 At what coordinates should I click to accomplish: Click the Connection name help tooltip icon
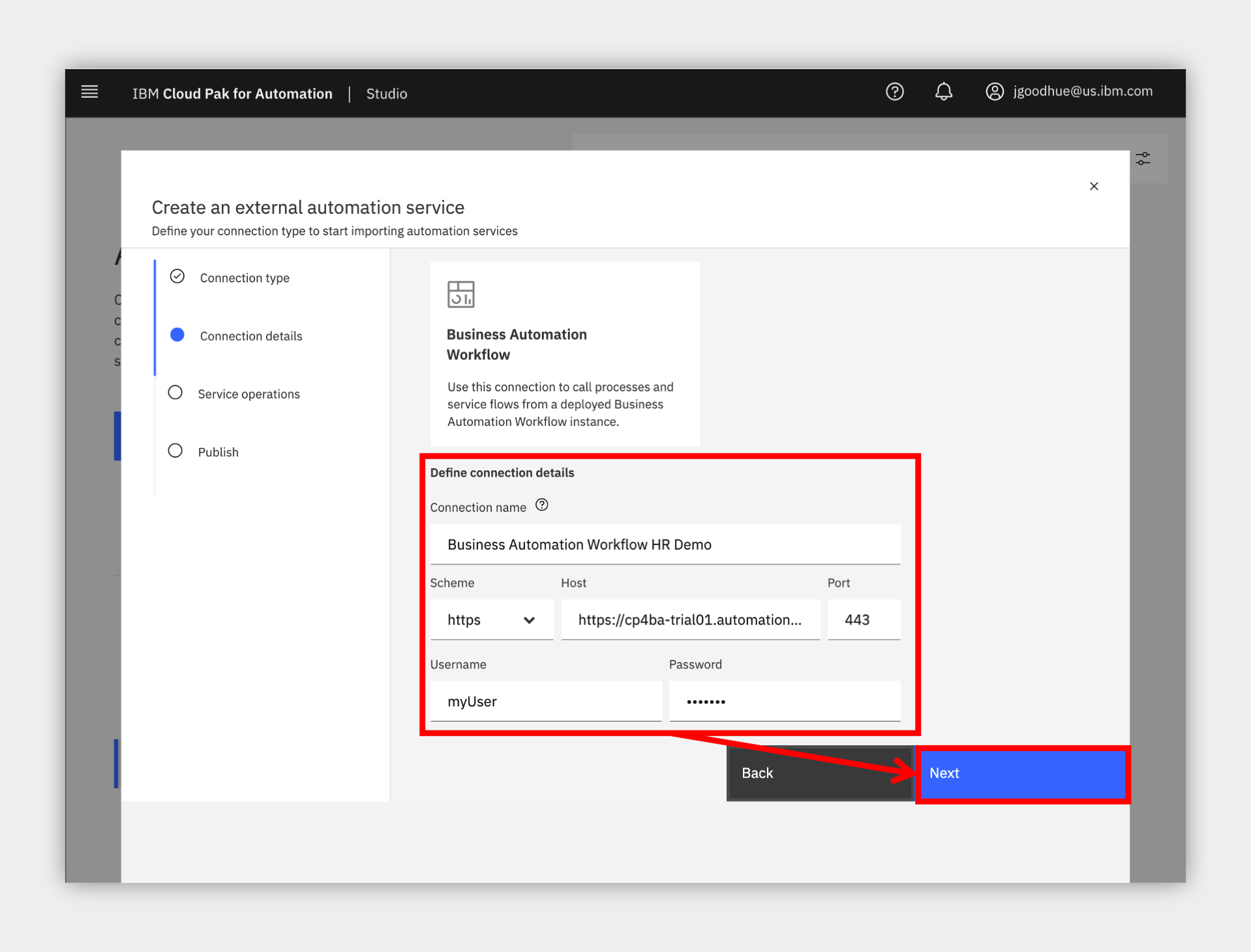pos(541,505)
